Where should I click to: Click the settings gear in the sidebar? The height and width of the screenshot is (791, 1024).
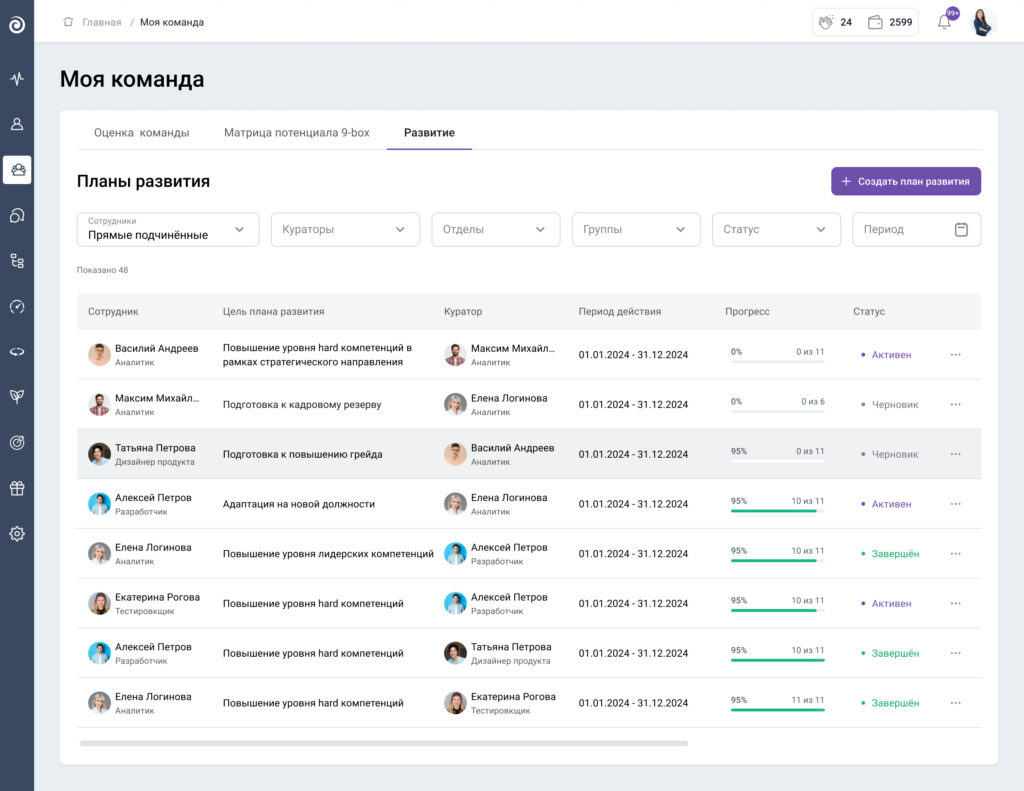click(x=17, y=534)
